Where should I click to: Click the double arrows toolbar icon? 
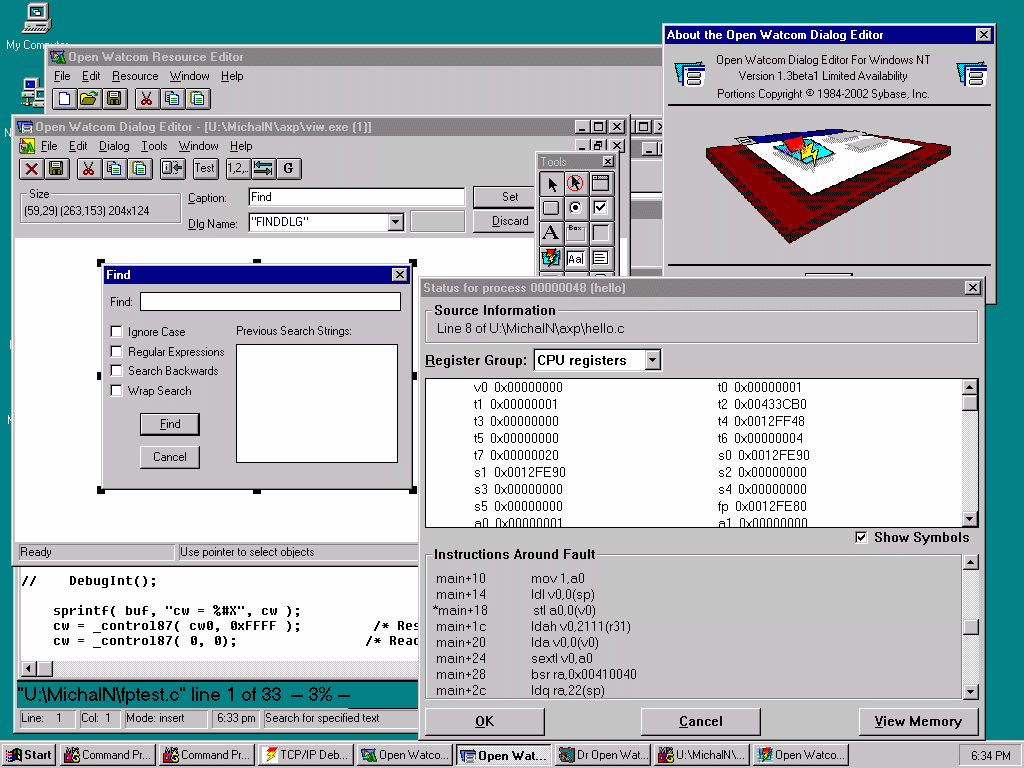pyautogui.click(x=263, y=168)
